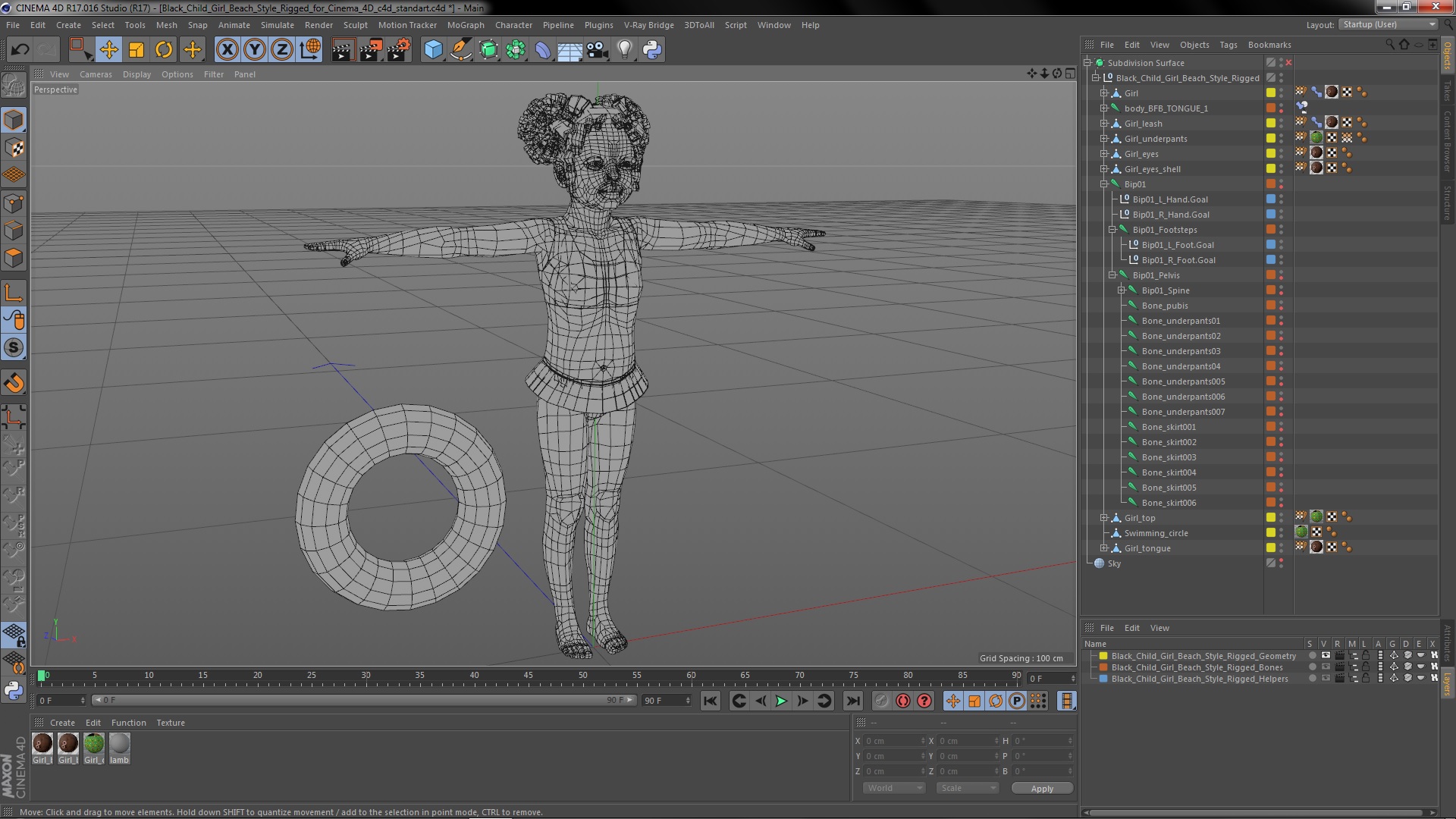Toggle the X axis lock
This screenshot has width=1456, height=819.
[227, 50]
